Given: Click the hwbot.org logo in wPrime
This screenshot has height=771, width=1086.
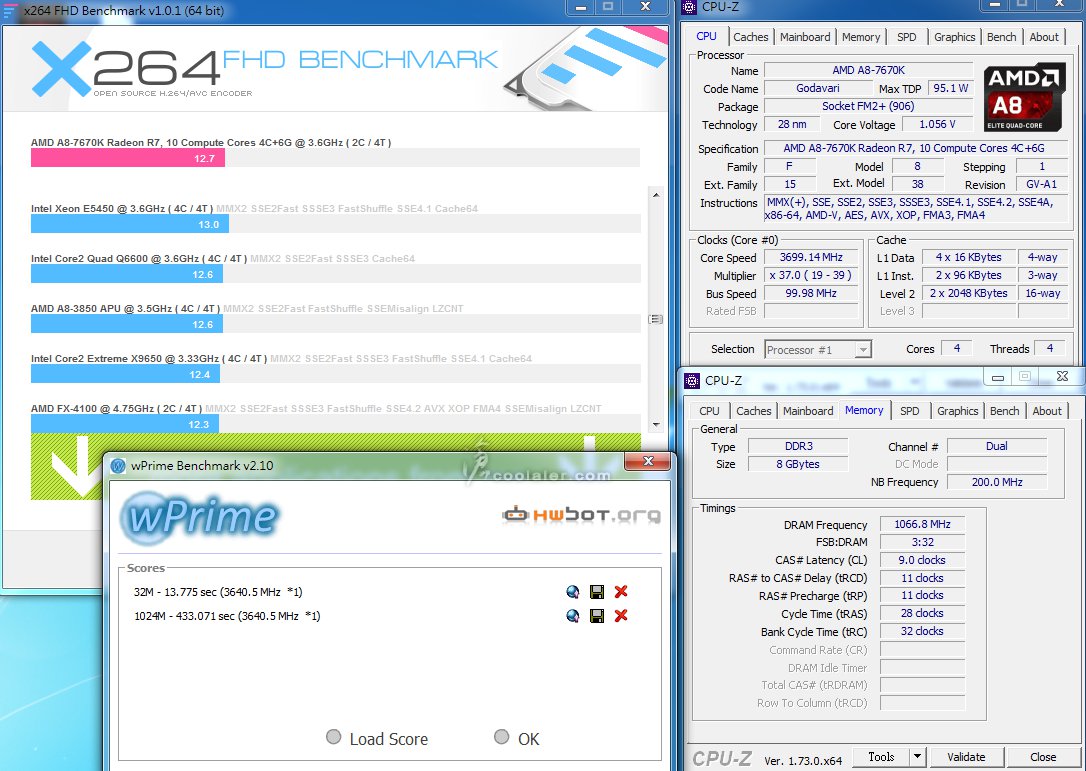Looking at the screenshot, I should pos(580,515).
